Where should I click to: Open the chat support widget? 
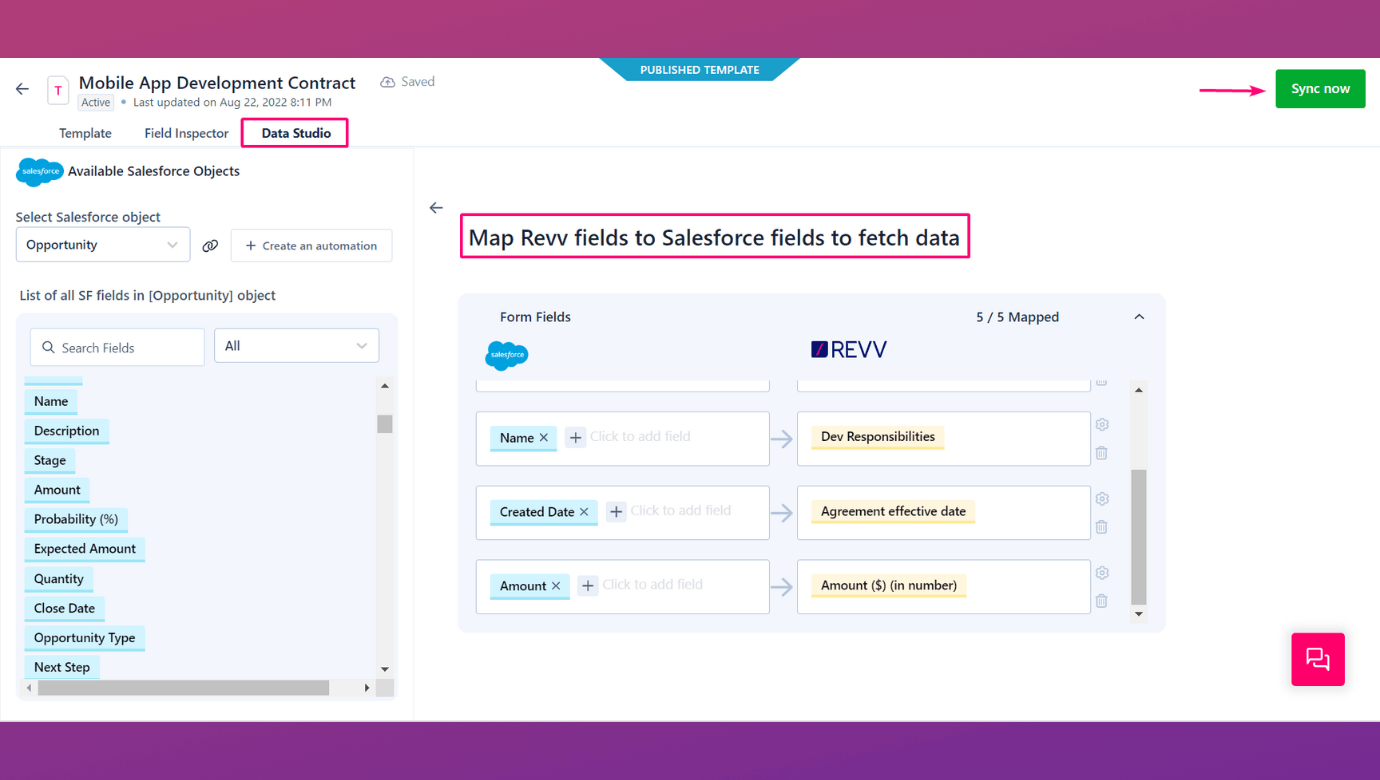[x=1318, y=659]
